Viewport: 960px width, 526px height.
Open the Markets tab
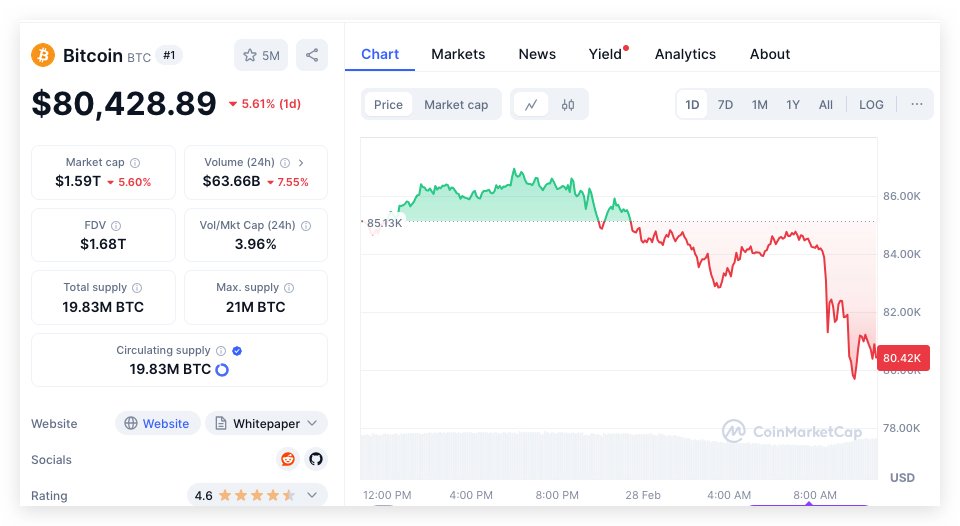pos(458,54)
